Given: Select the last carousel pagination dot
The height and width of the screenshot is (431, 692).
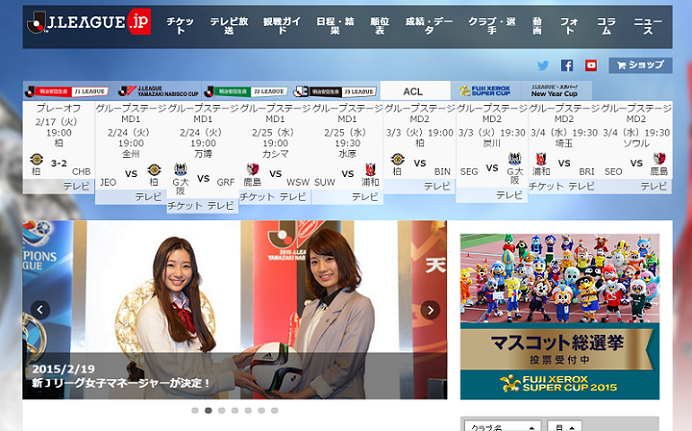Looking at the screenshot, I should point(275,410).
